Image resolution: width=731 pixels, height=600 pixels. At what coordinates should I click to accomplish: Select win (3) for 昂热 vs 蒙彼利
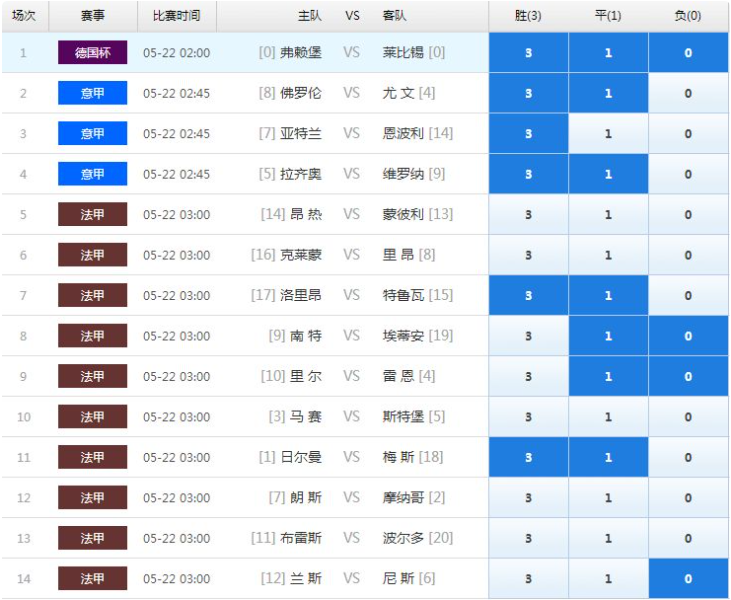point(528,214)
